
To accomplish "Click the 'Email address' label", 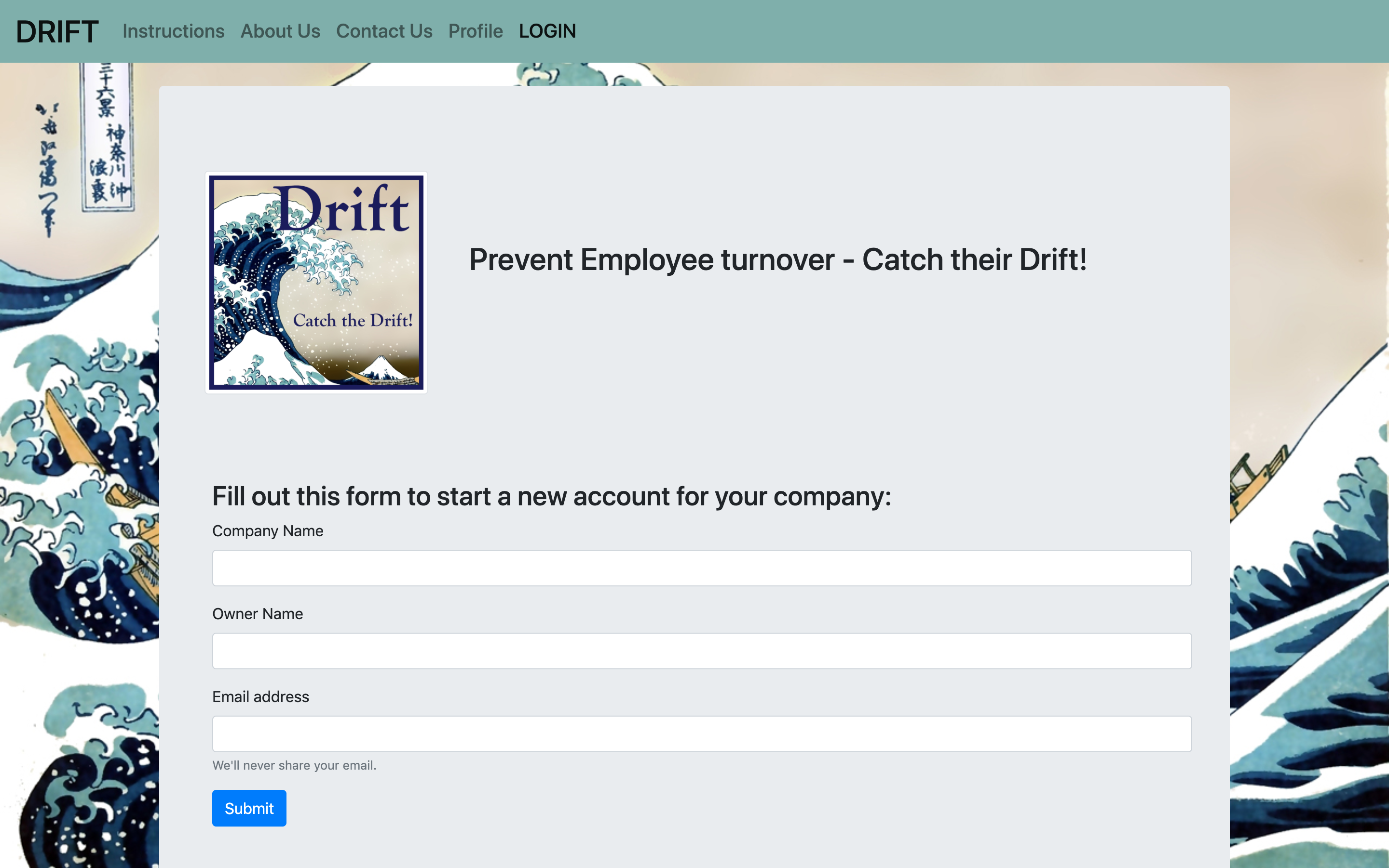I will [260, 696].
